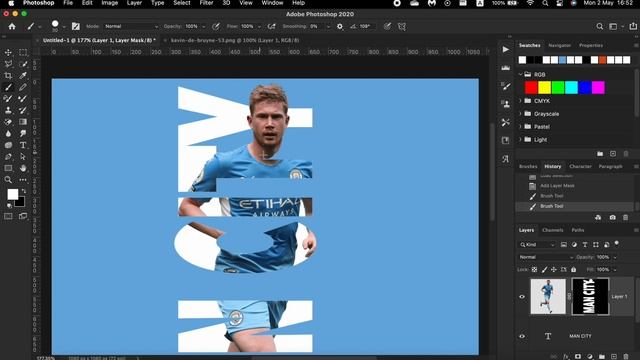
Task: Switch to kevin-de-bruyne-53.png document tab
Action: [x=235, y=40]
